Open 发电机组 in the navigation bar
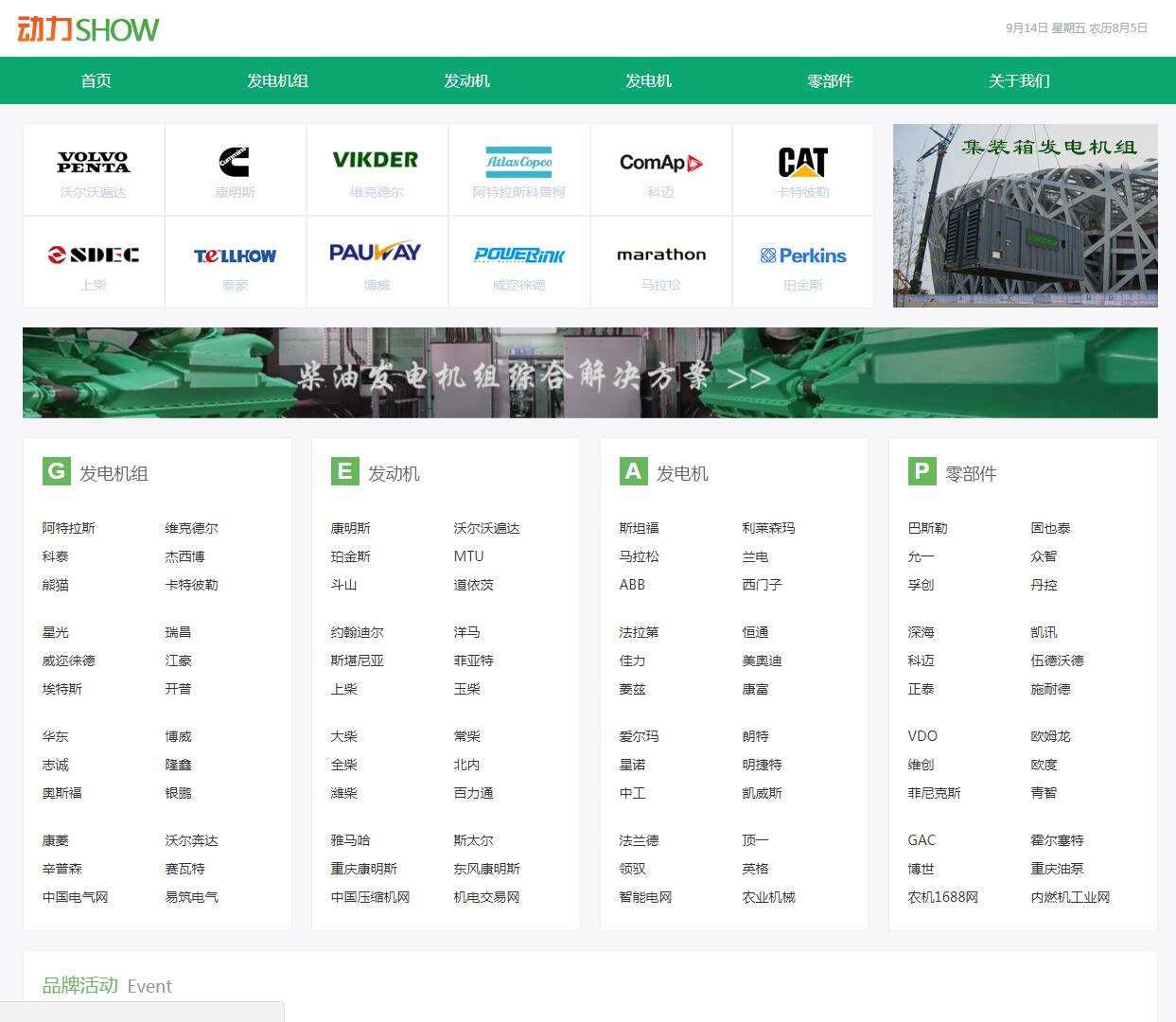This screenshot has height=1022, width=1176. pyautogui.click(x=277, y=80)
